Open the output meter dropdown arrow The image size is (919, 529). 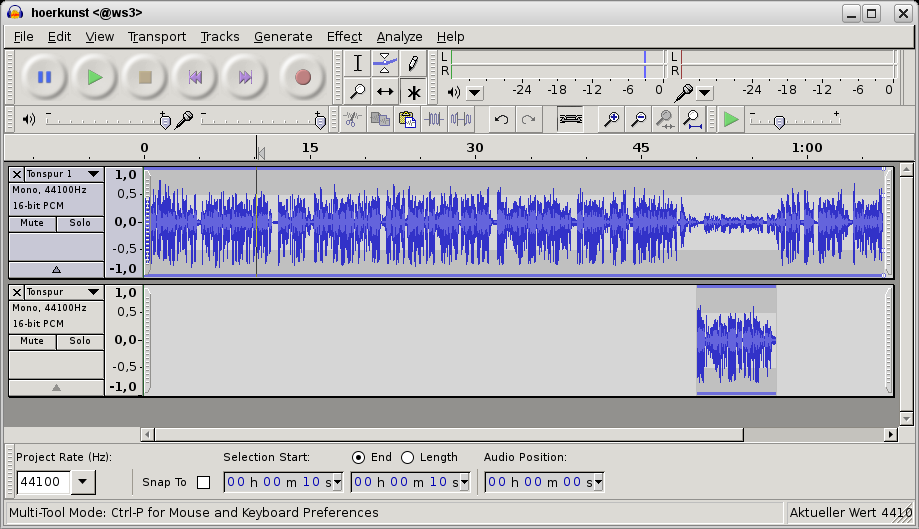475,93
